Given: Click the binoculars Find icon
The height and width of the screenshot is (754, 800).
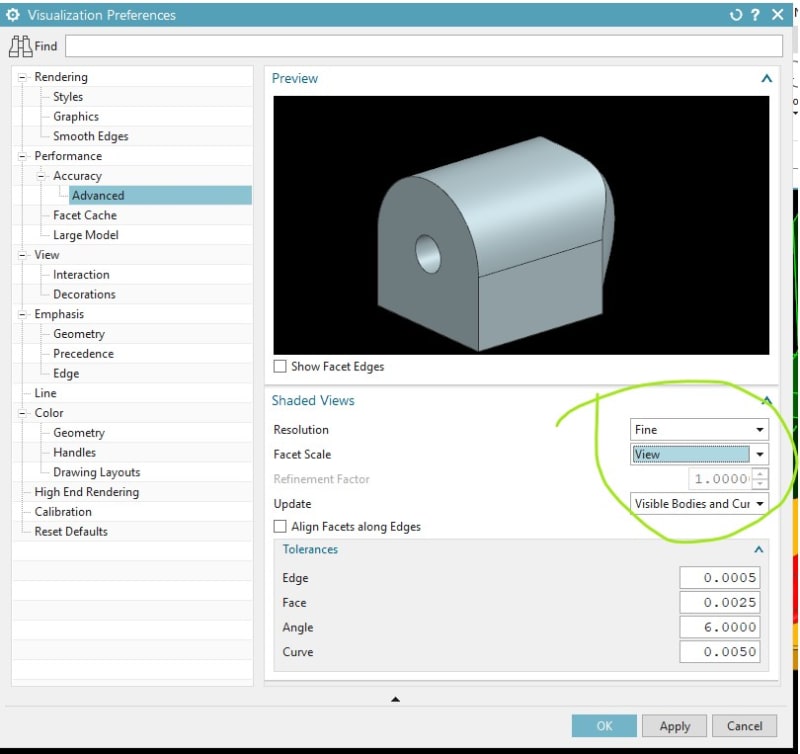Looking at the screenshot, I should [20, 46].
